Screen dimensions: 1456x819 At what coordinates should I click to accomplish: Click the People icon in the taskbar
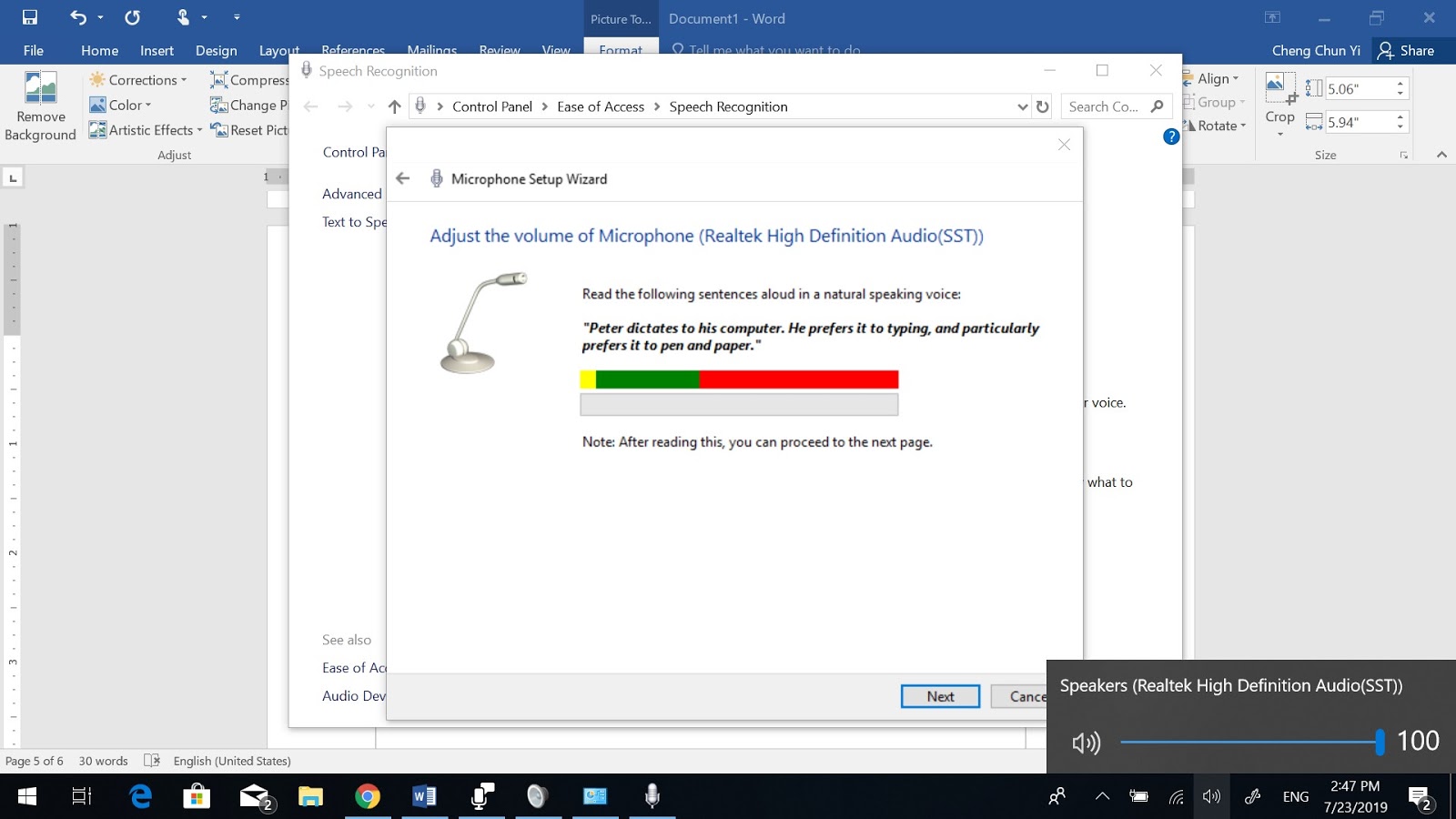1057,796
